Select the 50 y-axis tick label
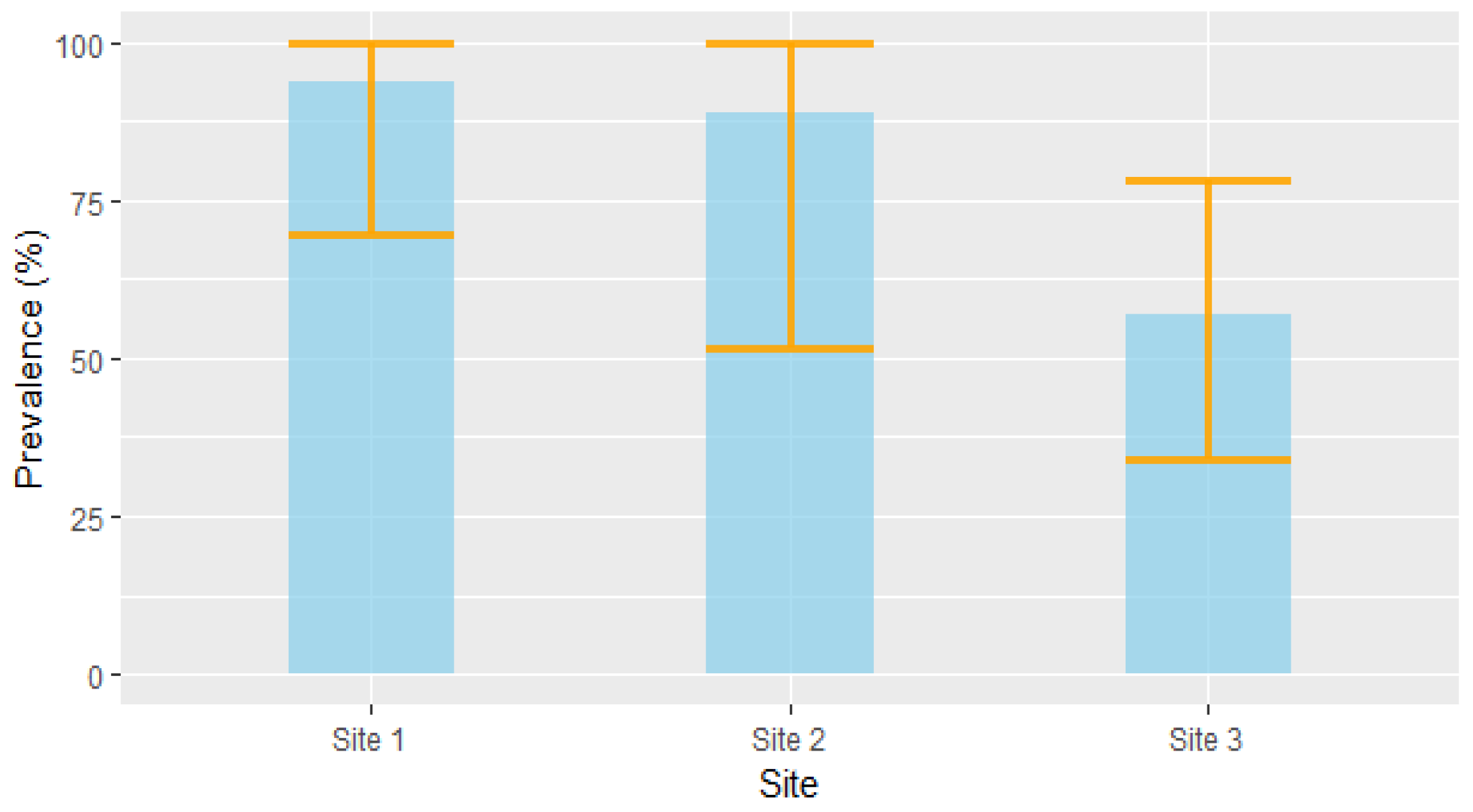 coord(87,362)
